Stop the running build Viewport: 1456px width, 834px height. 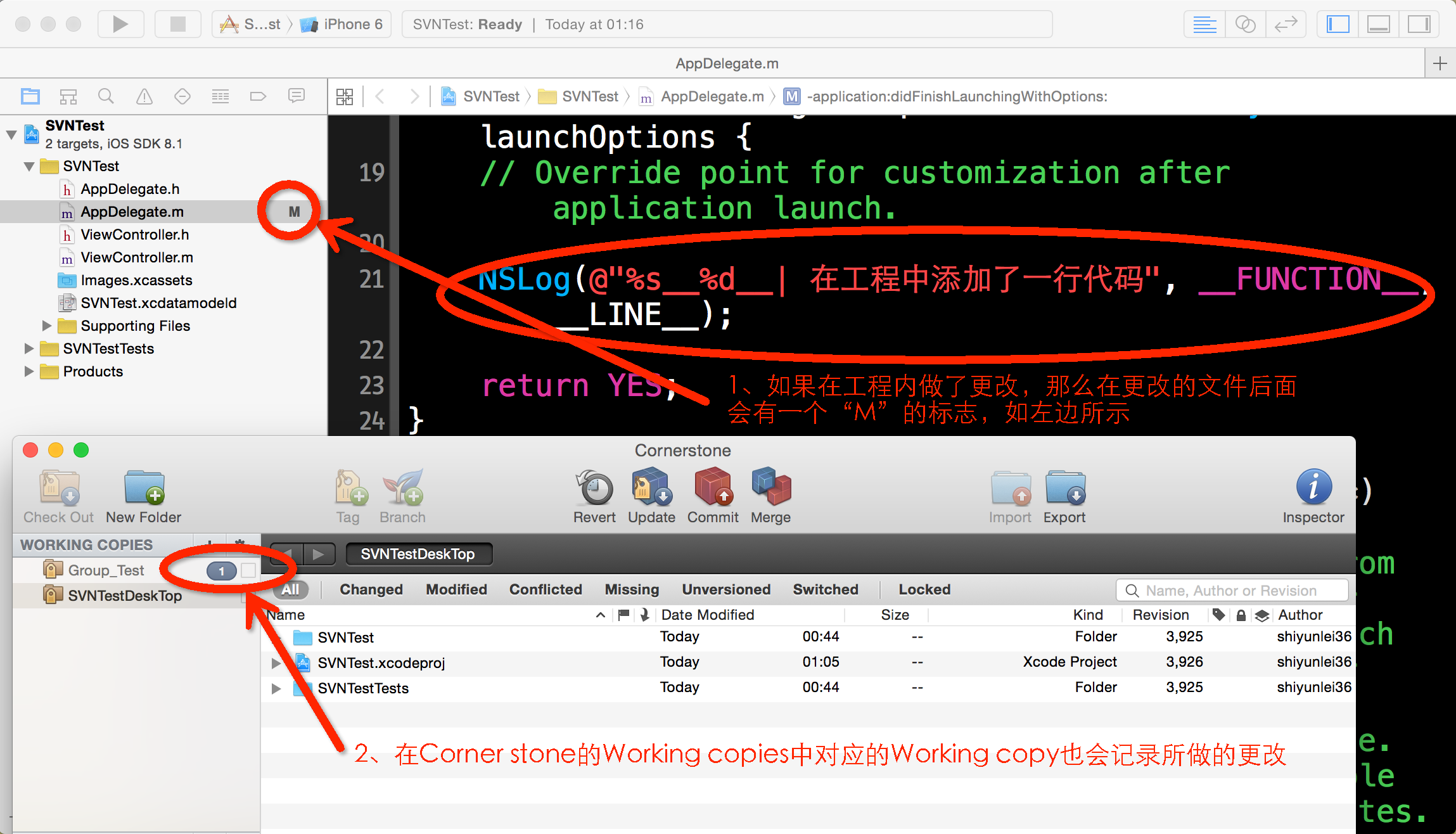pyautogui.click(x=178, y=24)
